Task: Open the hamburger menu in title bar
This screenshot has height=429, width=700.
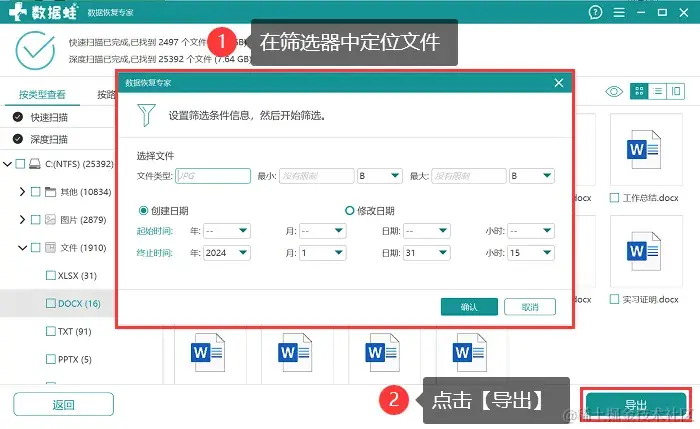Action: click(619, 12)
